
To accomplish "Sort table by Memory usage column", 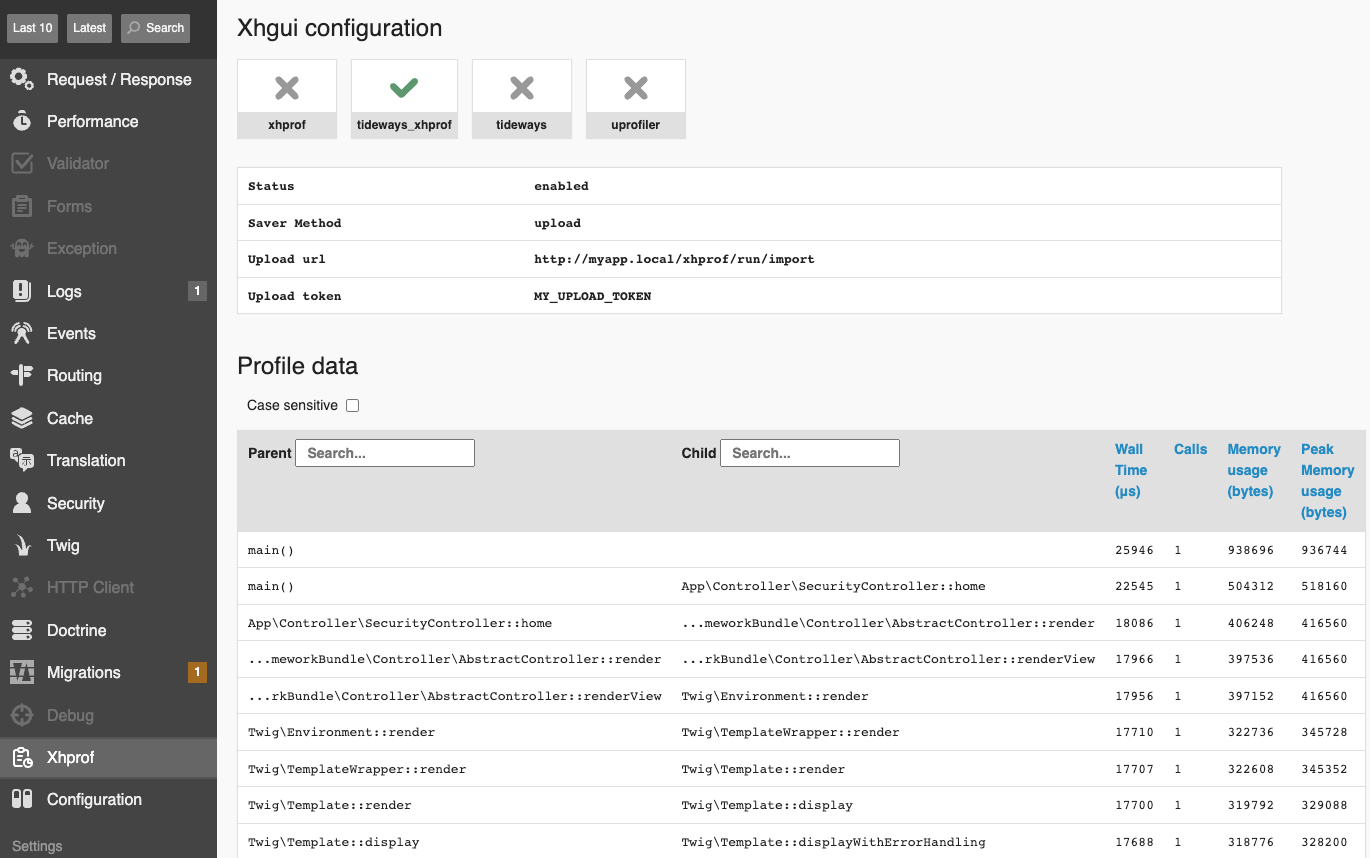I will (x=1254, y=470).
